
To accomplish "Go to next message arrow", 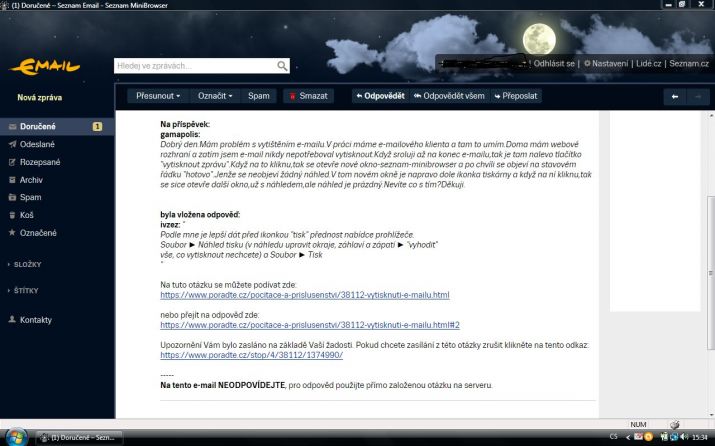I will click(698, 97).
